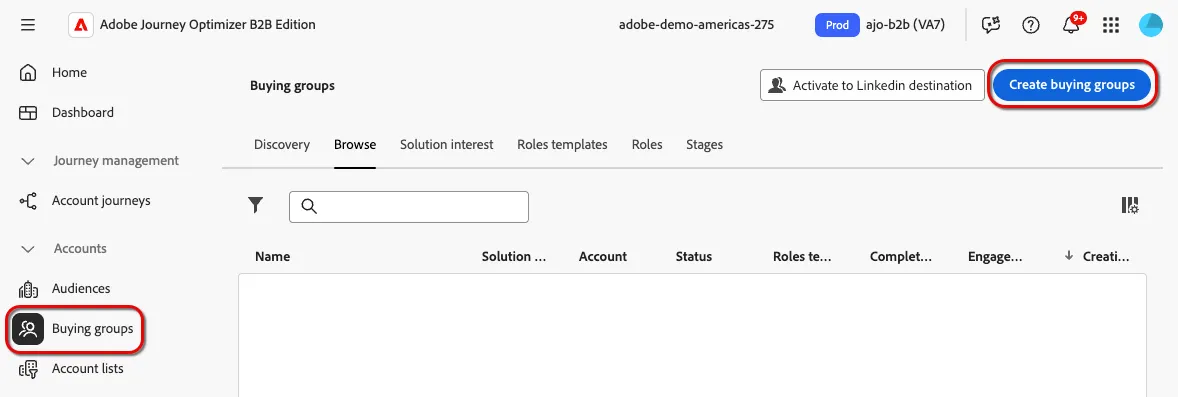Open the Roles templates tab

[x=562, y=144]
